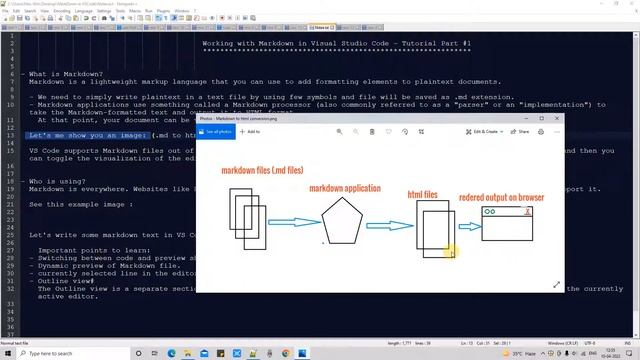Show hidden tray icons chevron
This screenshot has width=640, height=360.
click(x=543, y=353)
